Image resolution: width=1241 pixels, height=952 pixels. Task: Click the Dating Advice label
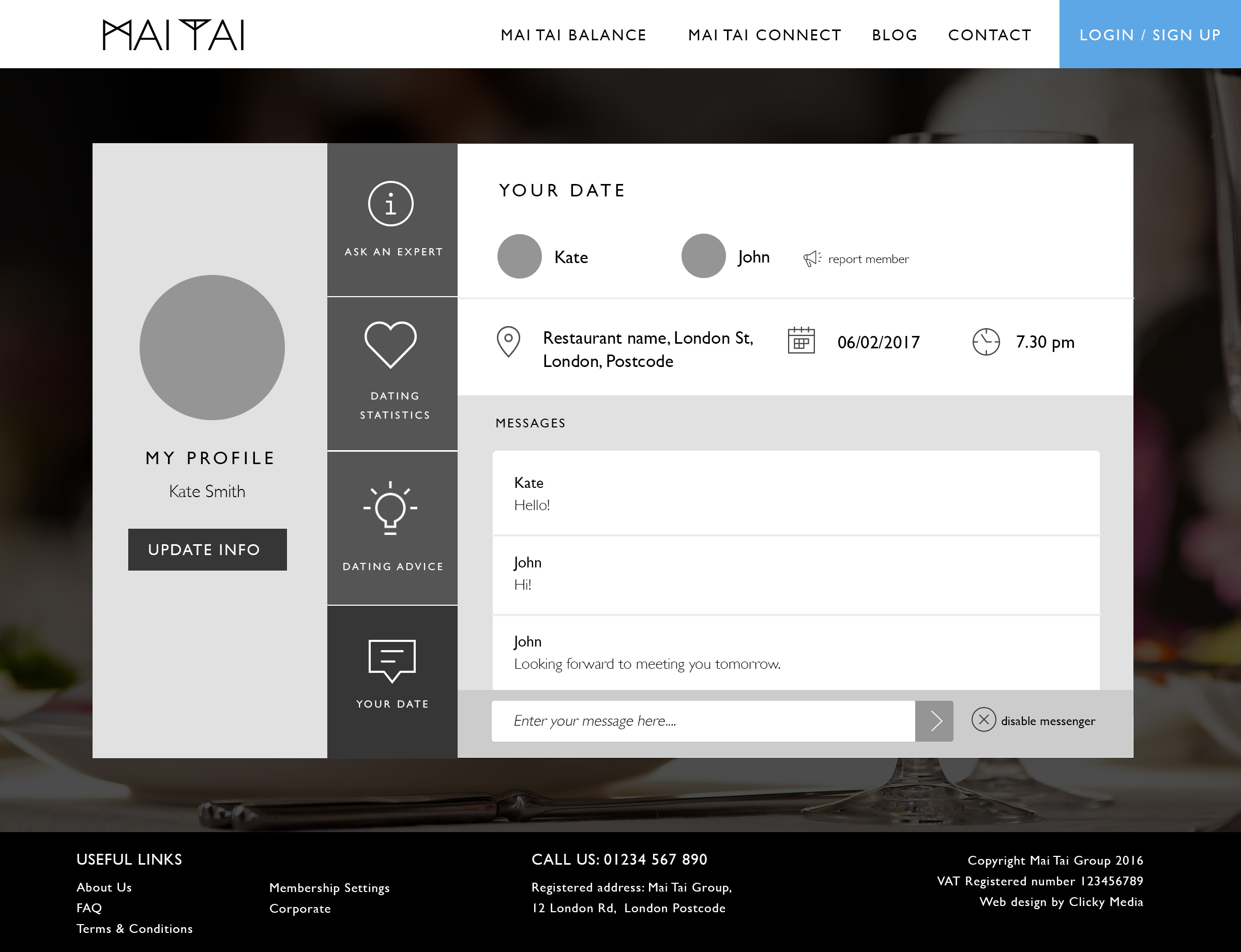pos(393,566)
